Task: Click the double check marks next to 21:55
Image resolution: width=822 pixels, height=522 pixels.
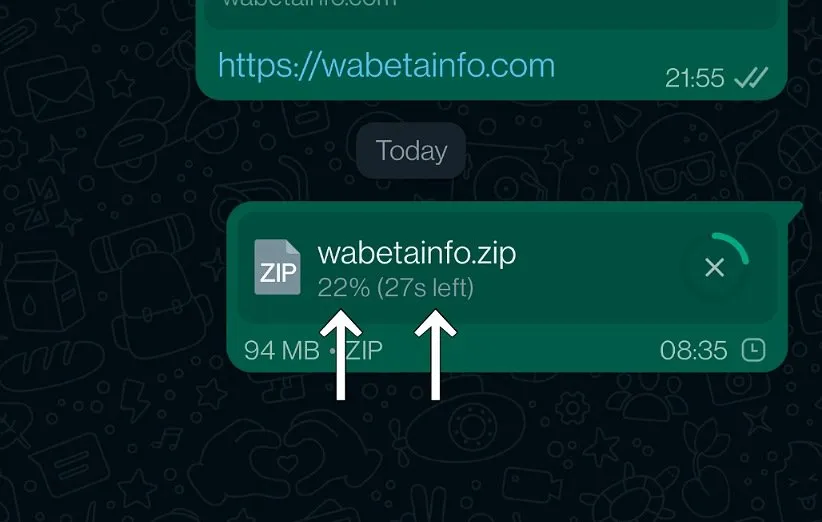Action: [x=751, y=78]
